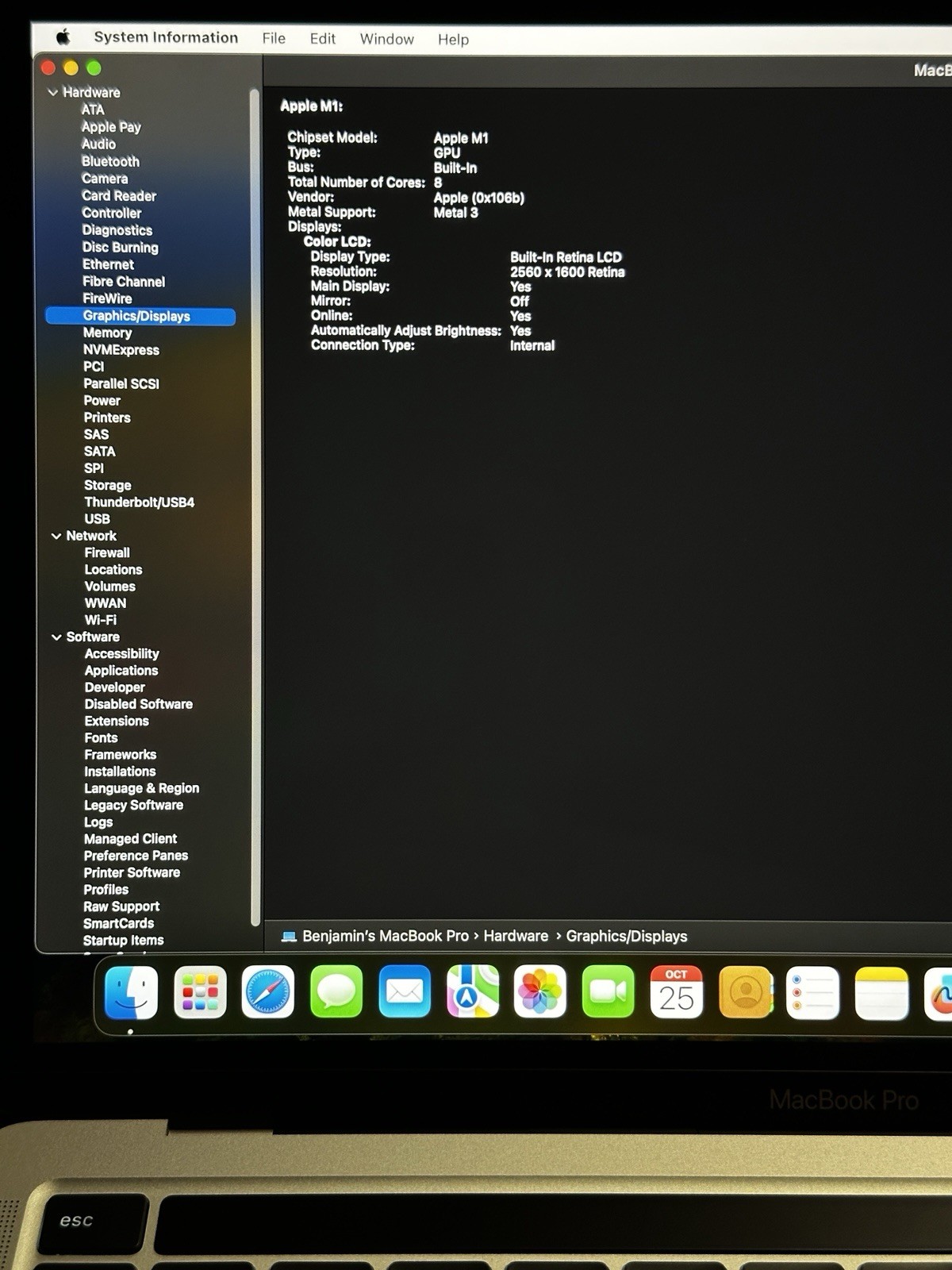Select Apple Pay in the sidebar
952x1270 pixels.
click(111, 127)
